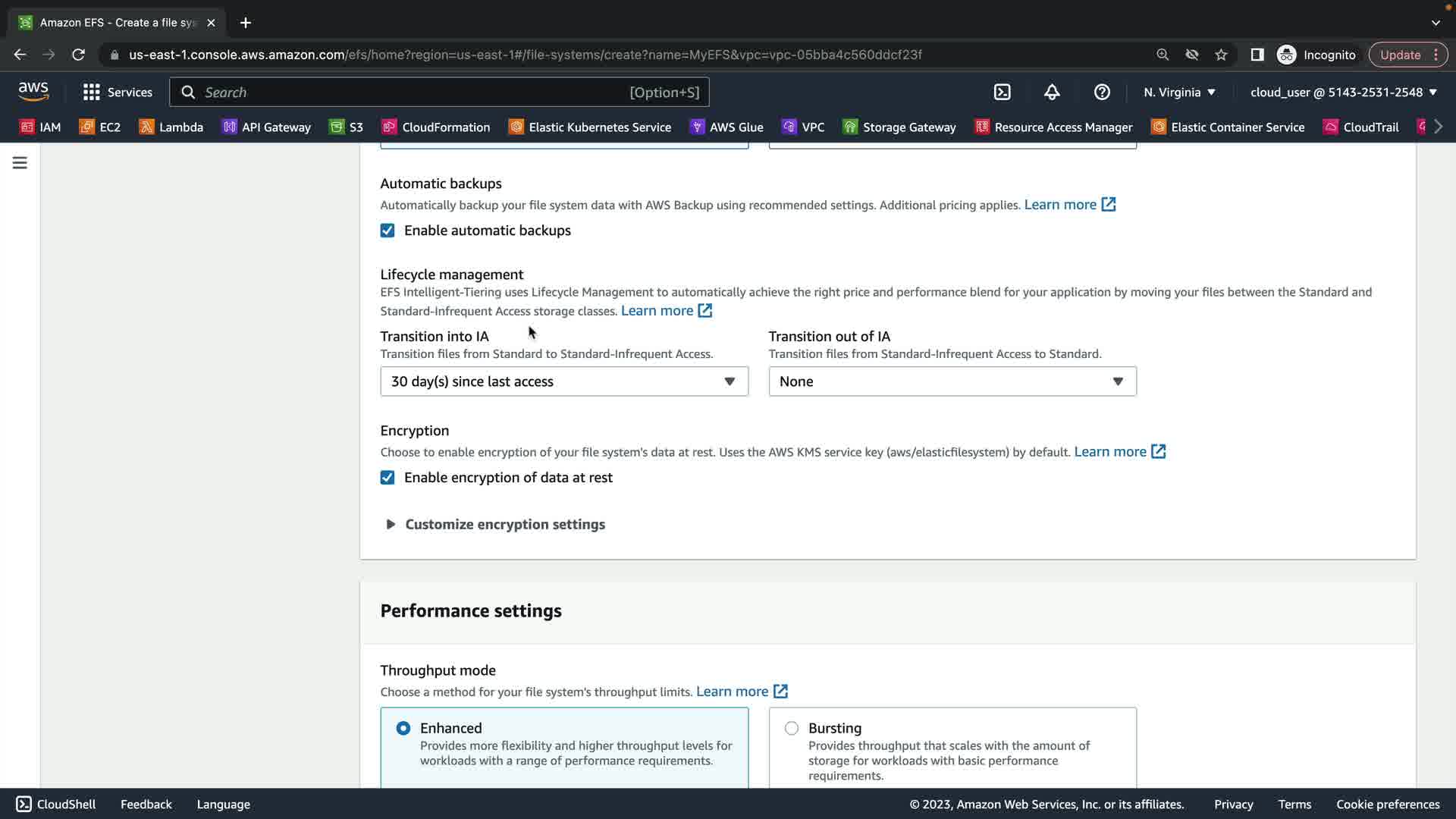Open the Transition out of IA dropdown
The width and height of the screenshot is (1456, 819).
point(952,381)
